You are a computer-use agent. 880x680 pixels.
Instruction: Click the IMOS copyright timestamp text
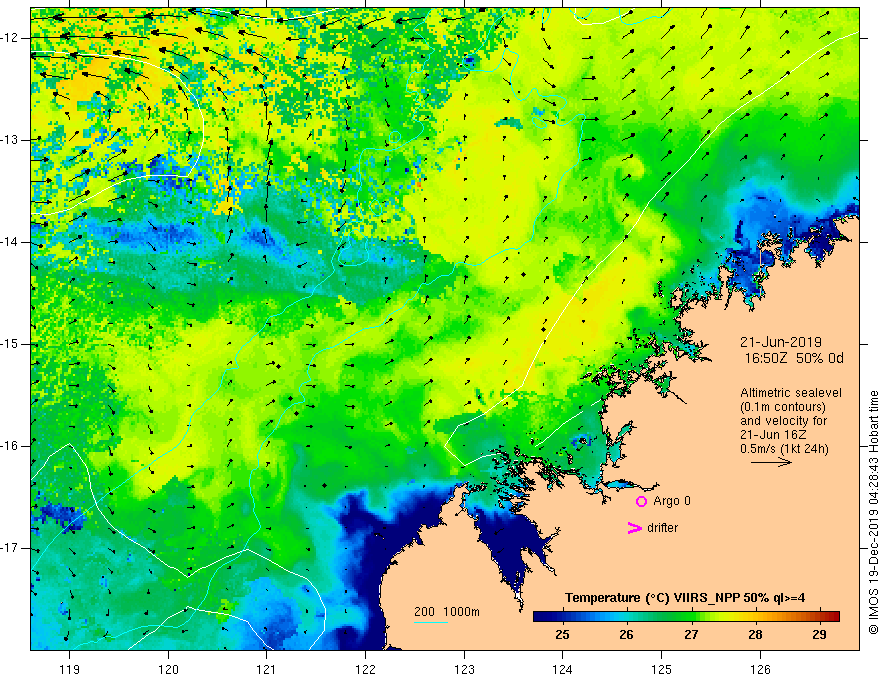coord(873,512)
